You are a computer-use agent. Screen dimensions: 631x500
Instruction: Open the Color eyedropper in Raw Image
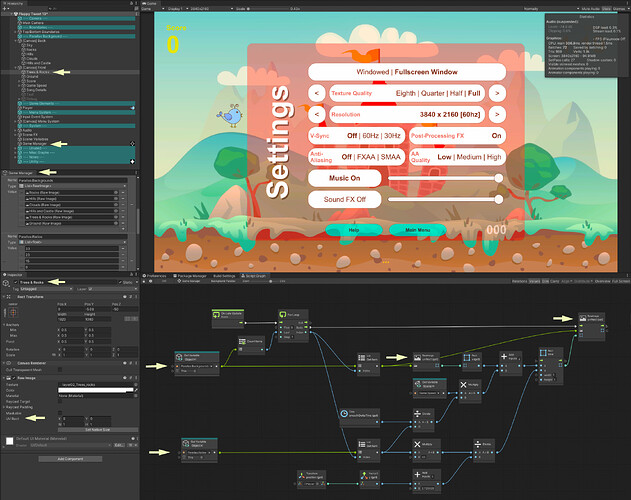pyautogui.click(x=136, y=390)
